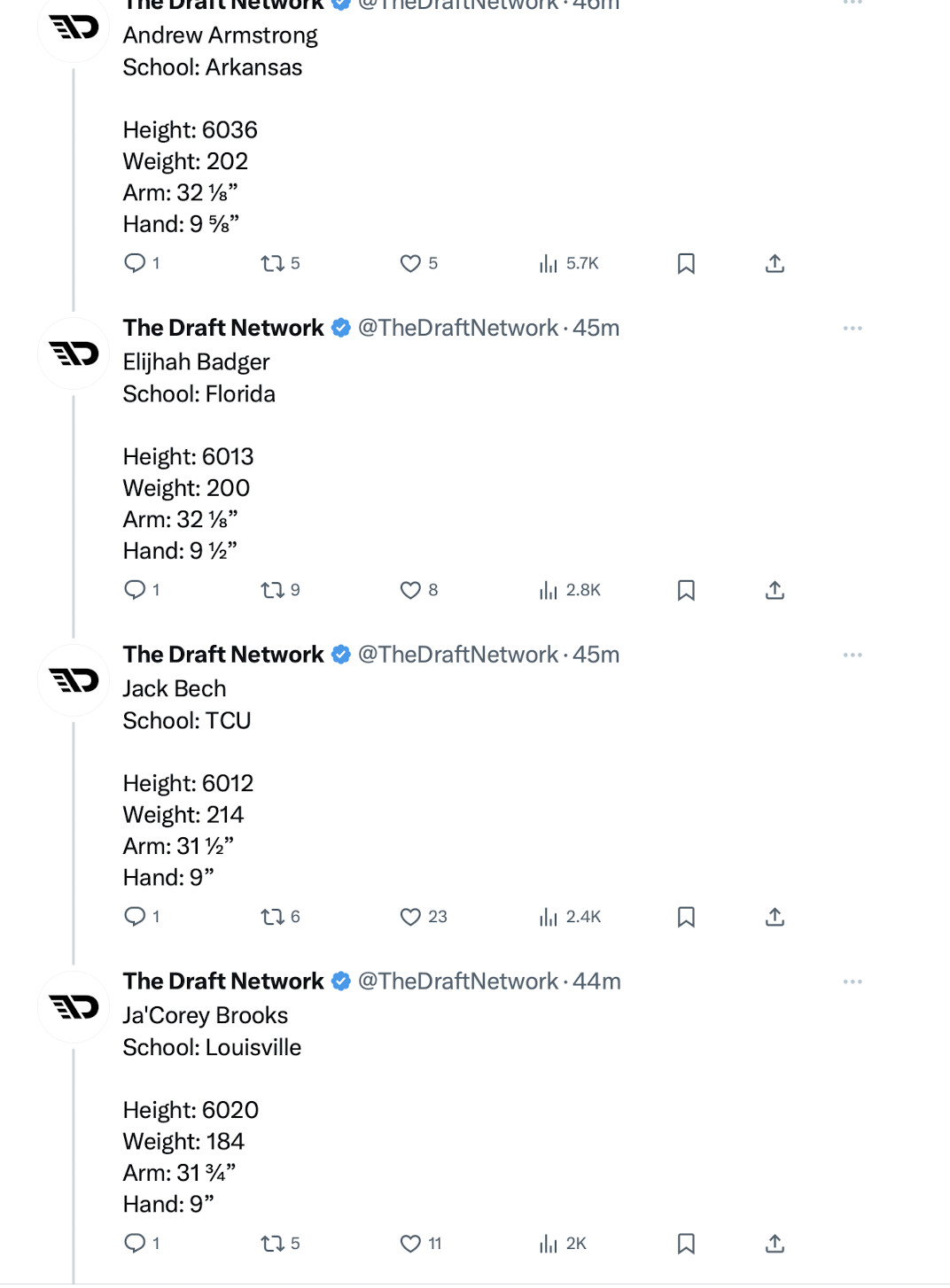The height and width of the screenshot is (1288, 950).
Task: Like the Andrew Armstrong tweet
Action: tap(410, 263)
